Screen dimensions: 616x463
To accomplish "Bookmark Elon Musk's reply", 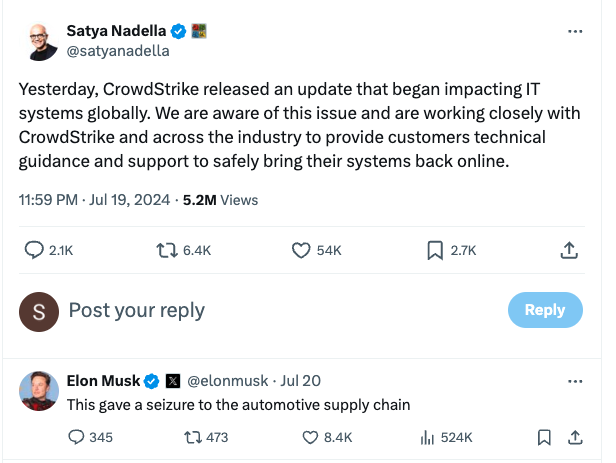I will click(544, 437).
